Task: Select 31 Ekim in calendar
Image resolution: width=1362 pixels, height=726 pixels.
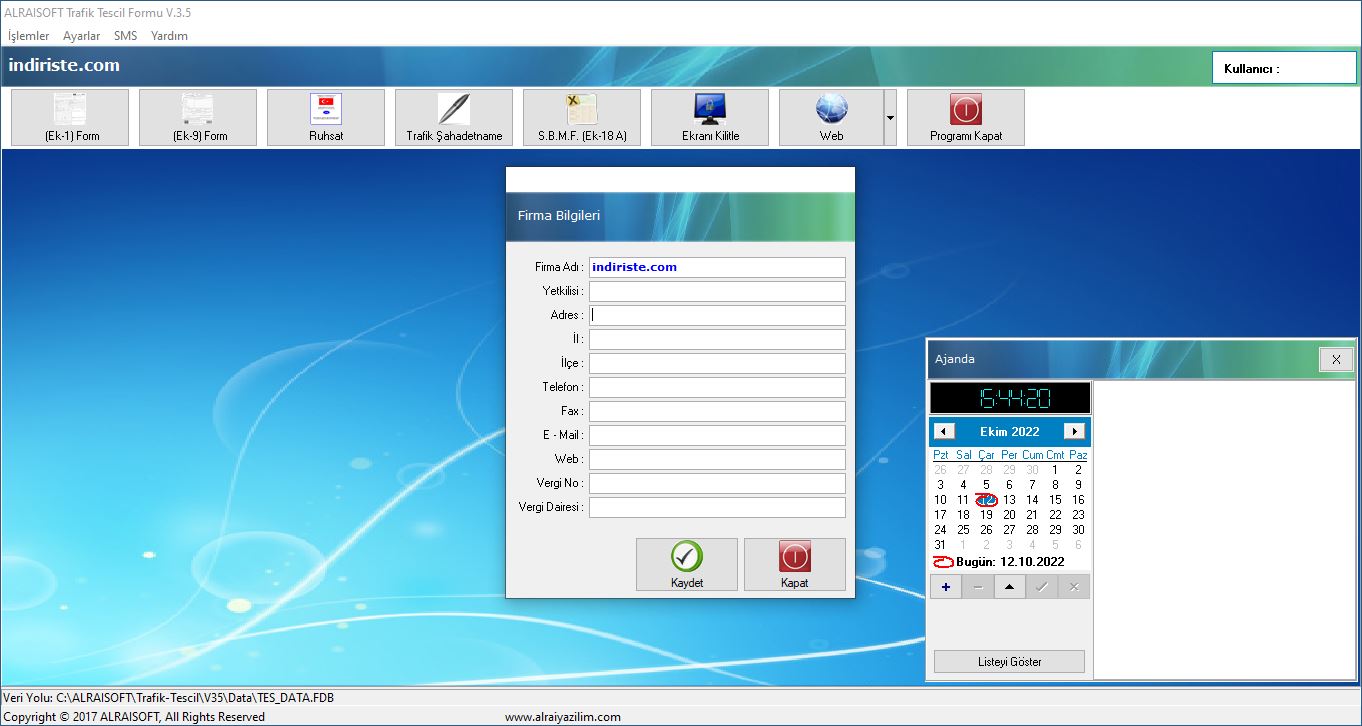Action: [x=940, y=545]
